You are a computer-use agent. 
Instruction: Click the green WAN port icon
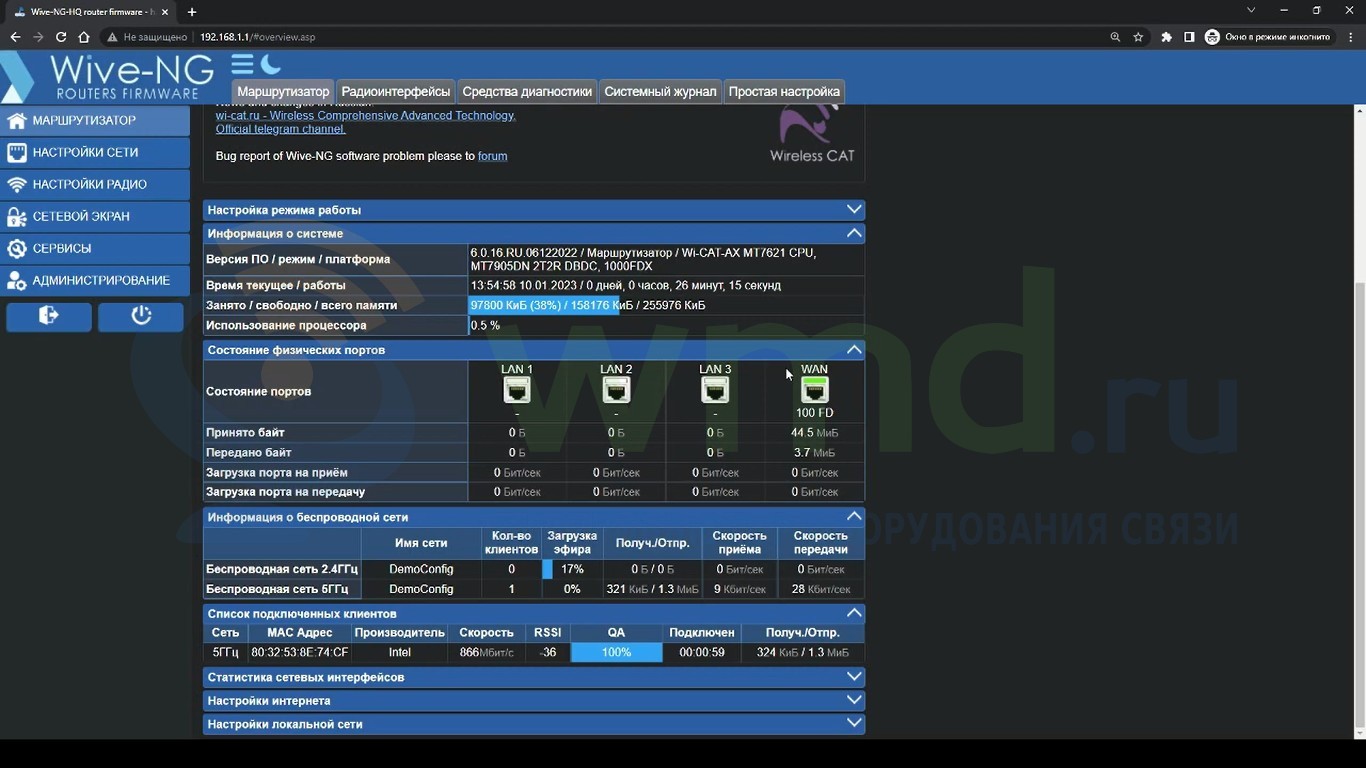[815, 390]
